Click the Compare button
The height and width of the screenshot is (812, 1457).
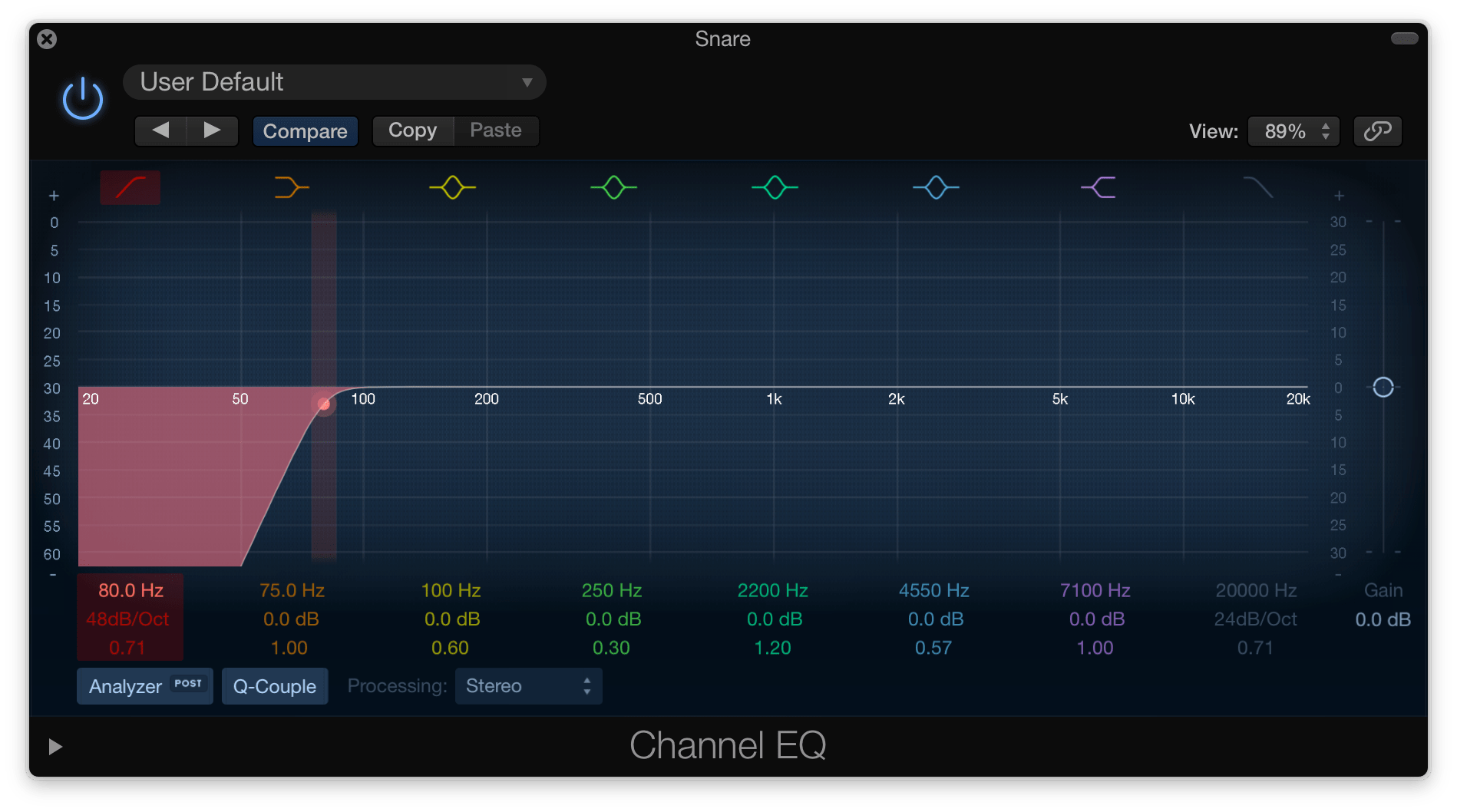[305, 131]
